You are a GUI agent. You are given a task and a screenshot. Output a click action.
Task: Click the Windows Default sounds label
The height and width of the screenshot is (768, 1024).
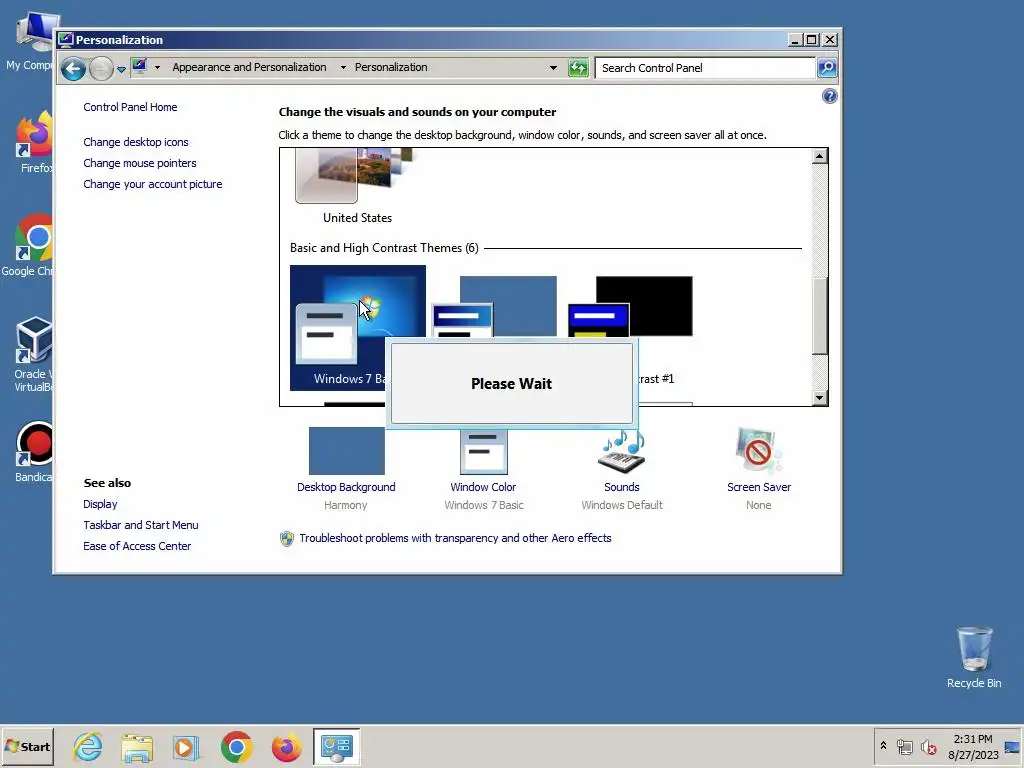click(x=622, y=505)
